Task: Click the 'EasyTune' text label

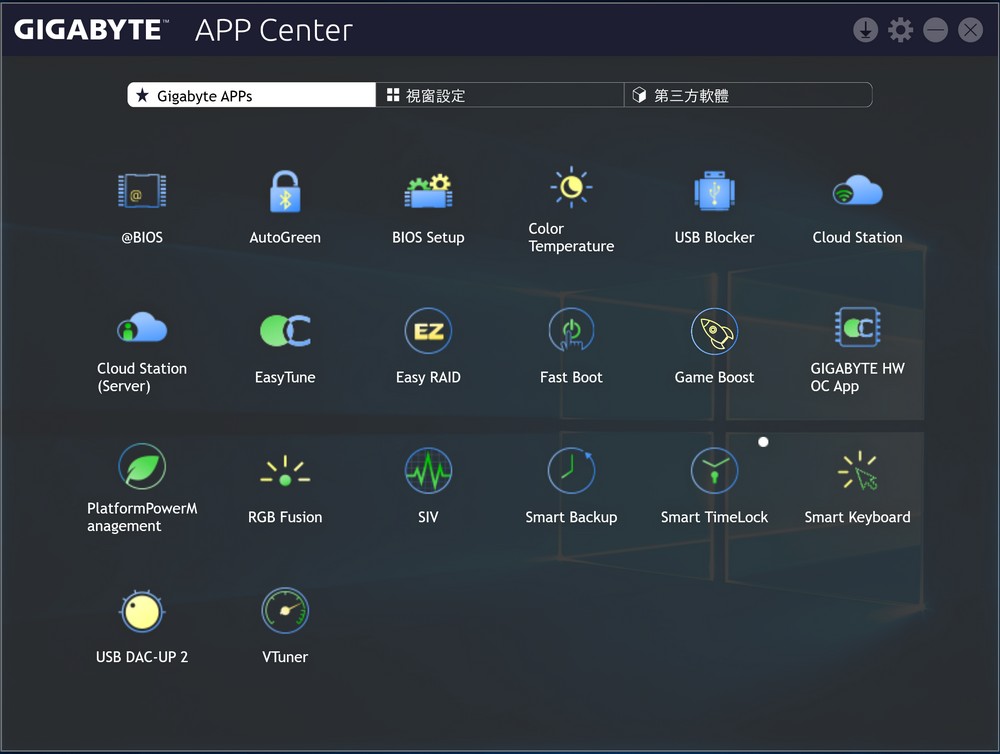Action: pos(285,377)
